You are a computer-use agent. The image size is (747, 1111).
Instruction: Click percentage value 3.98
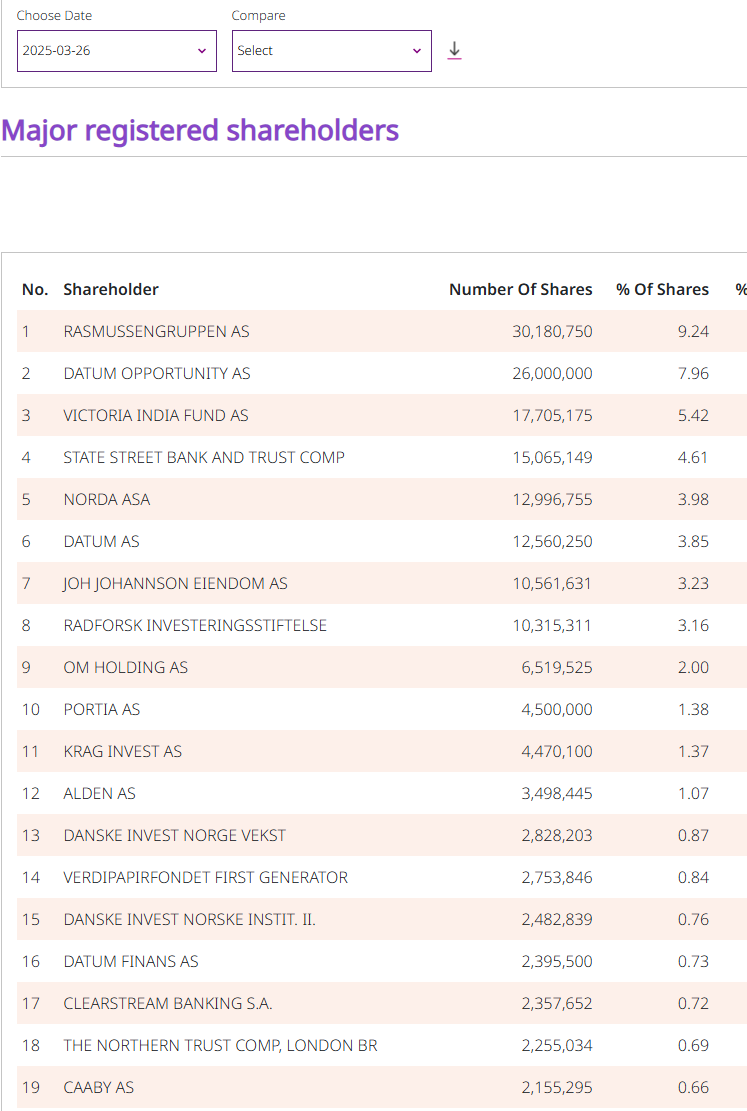click(693, 500)
